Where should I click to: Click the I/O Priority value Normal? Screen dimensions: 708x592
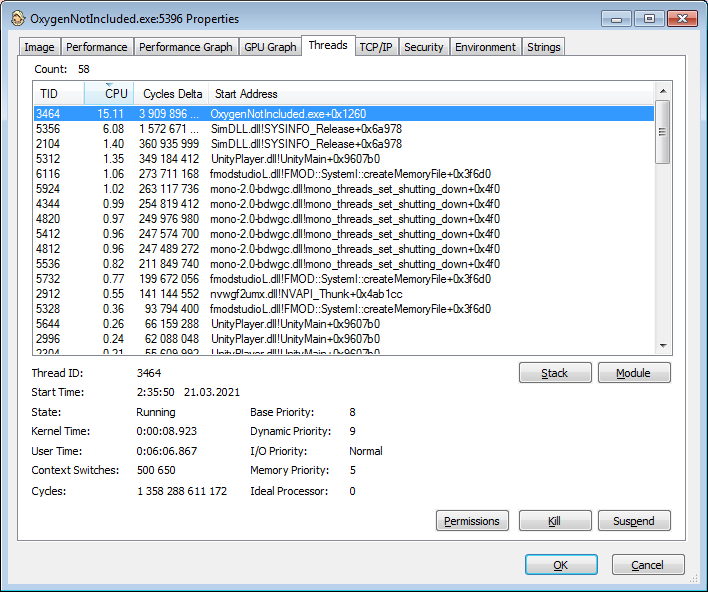[366, 451]
